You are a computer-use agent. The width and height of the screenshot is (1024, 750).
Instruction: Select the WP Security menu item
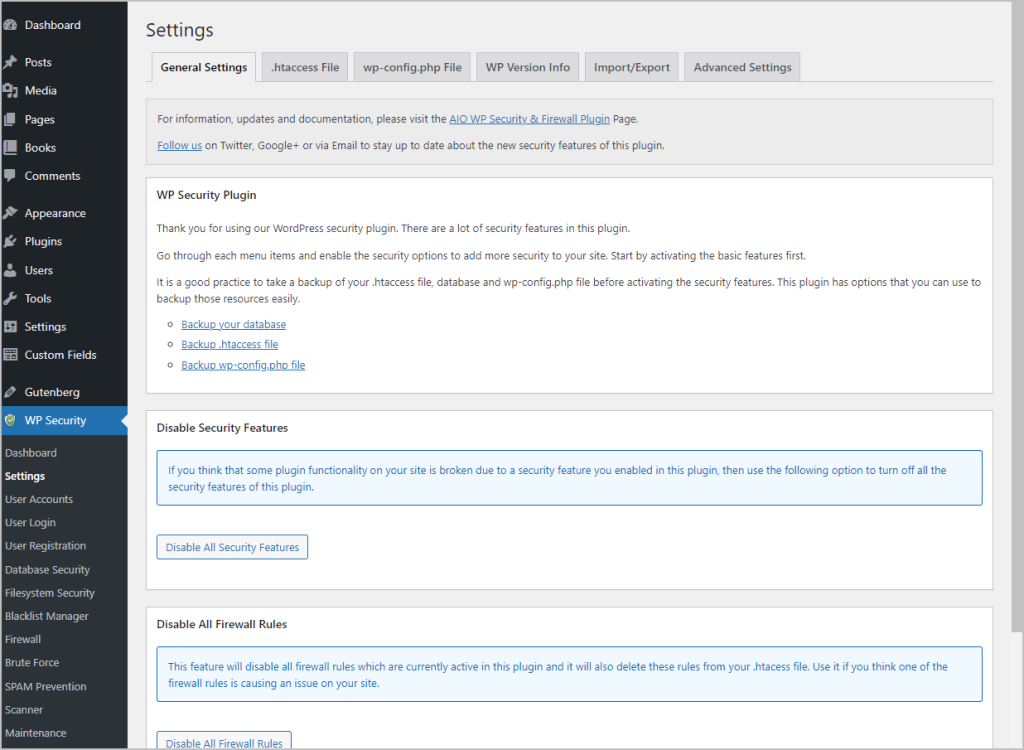64,420
